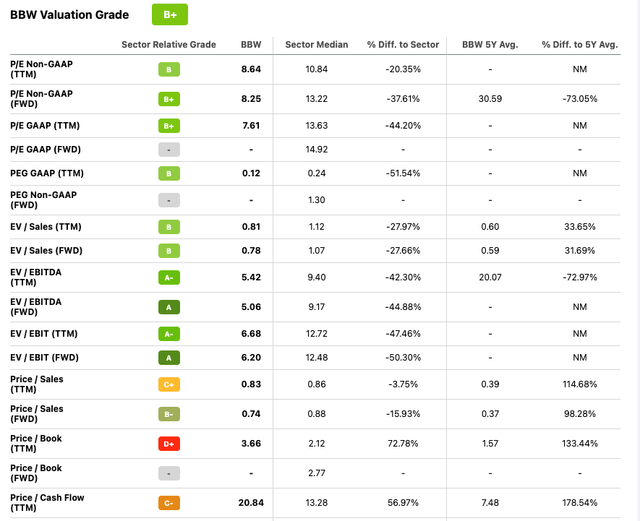Click the BBW value 20.84 for Price / Cash Flow
Screen dimensions: 640x521
tap(251, 503)
